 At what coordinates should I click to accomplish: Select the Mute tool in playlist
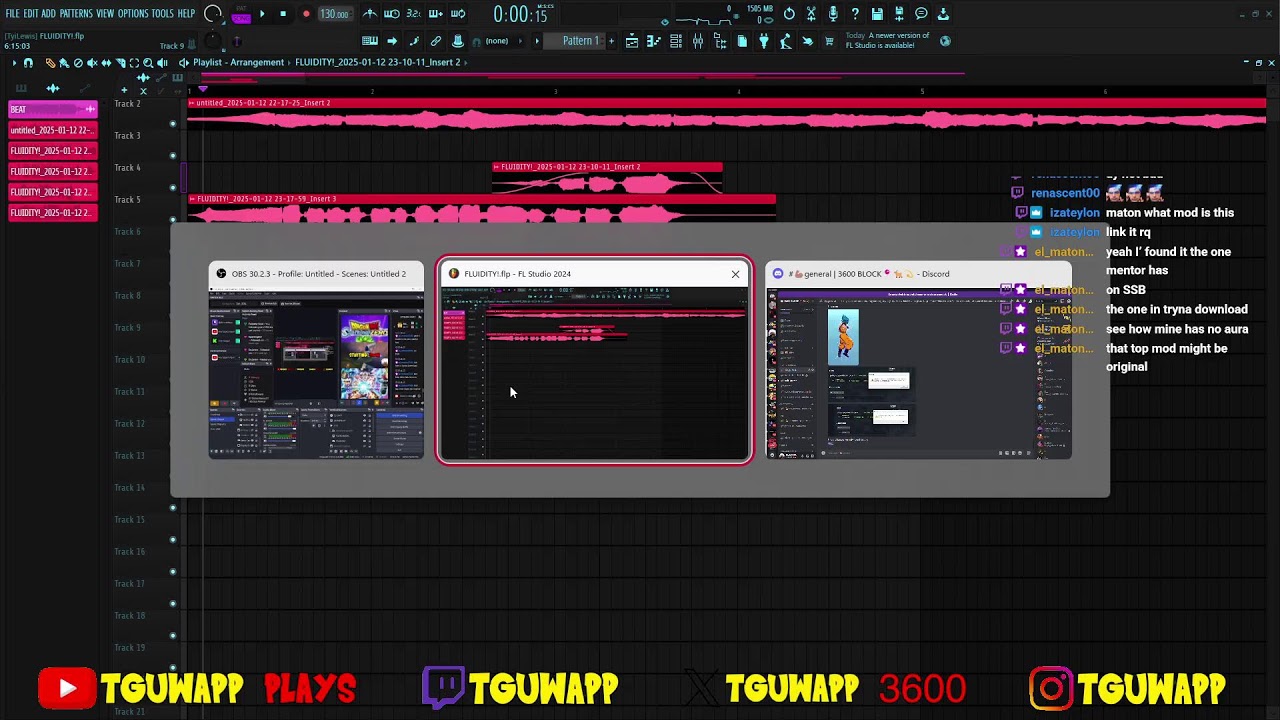point(92,62)
